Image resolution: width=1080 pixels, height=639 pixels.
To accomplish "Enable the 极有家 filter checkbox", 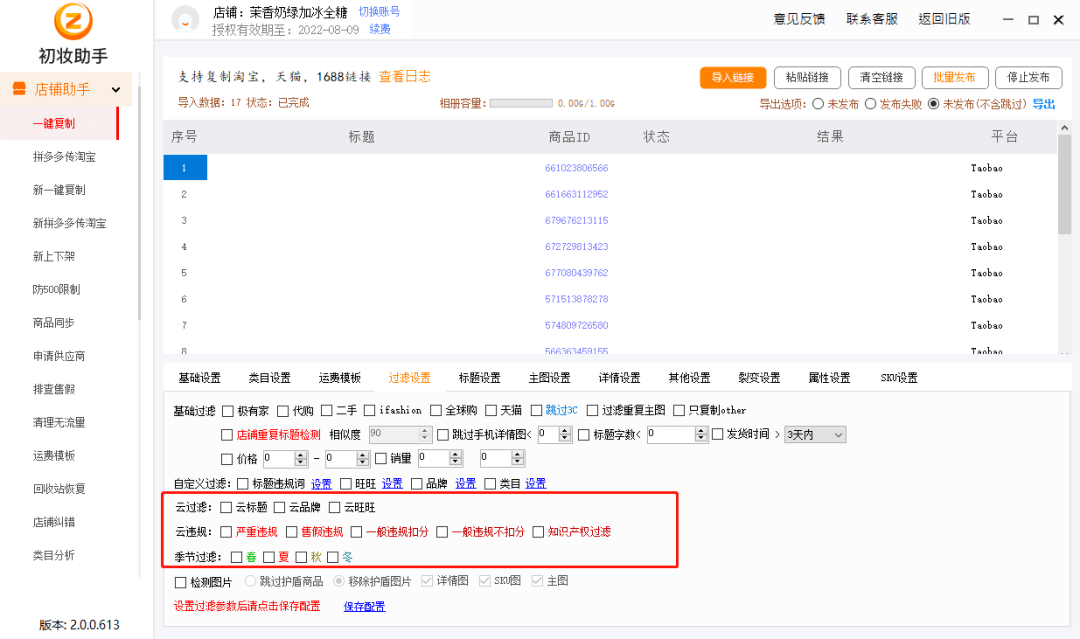I will pyautogui.click(x=228, y=411).
